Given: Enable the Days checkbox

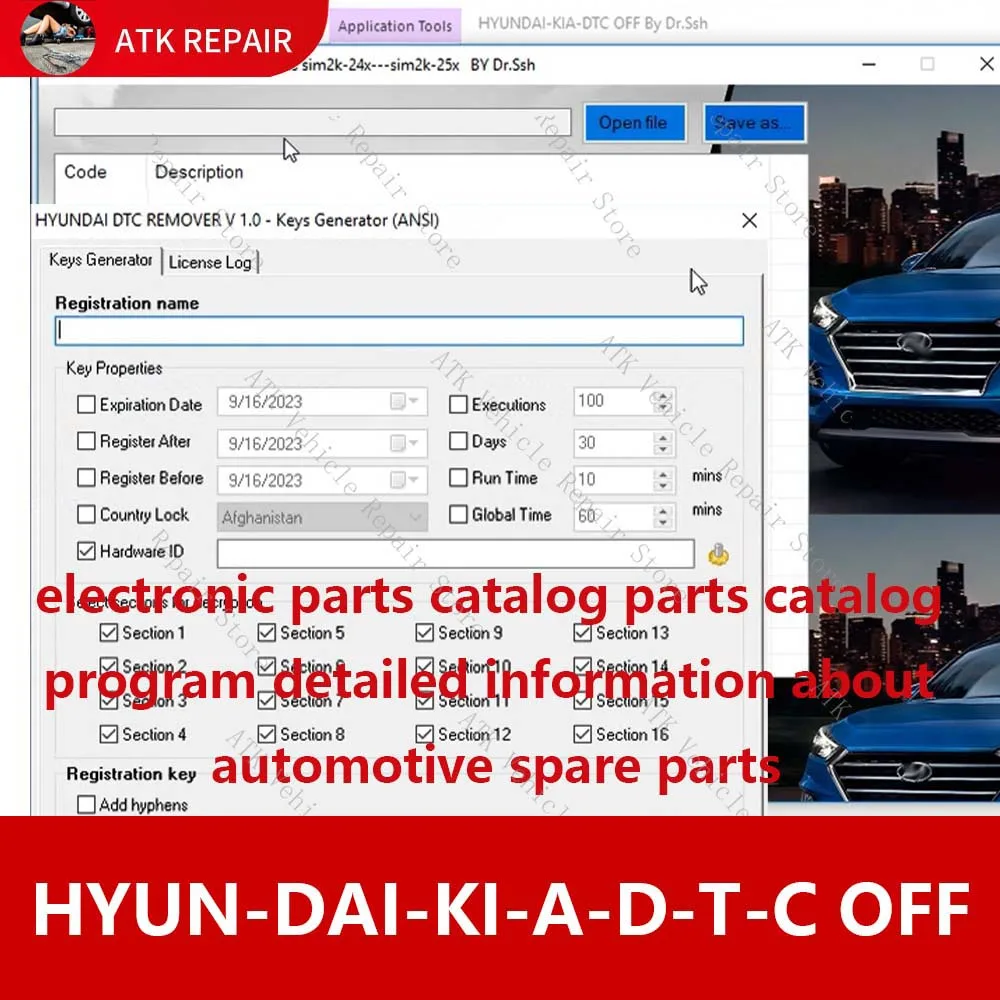Looking at the screenshot, I should point(458,441).
